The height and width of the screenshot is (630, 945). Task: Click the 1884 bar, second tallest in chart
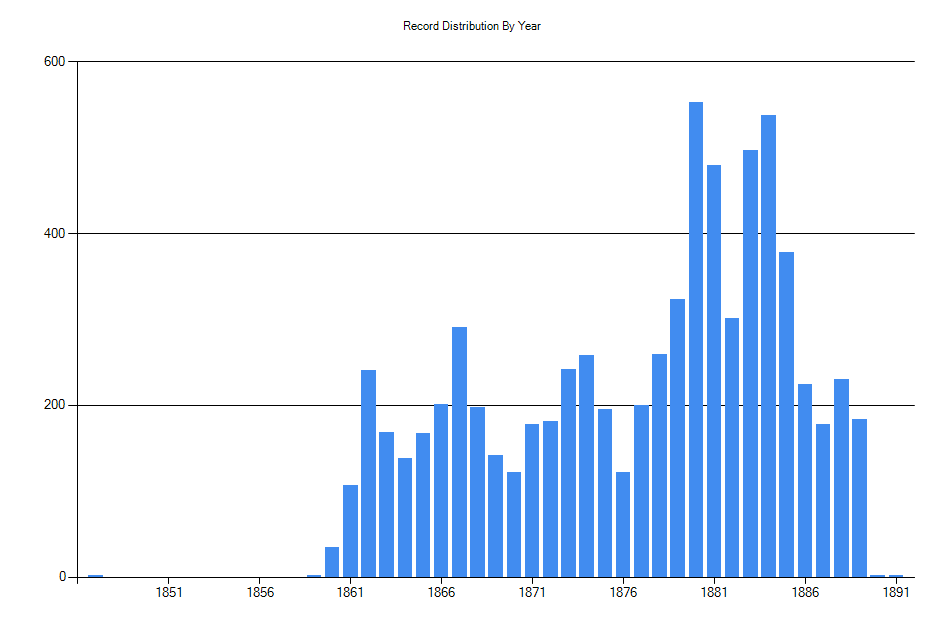coord(768,346)
